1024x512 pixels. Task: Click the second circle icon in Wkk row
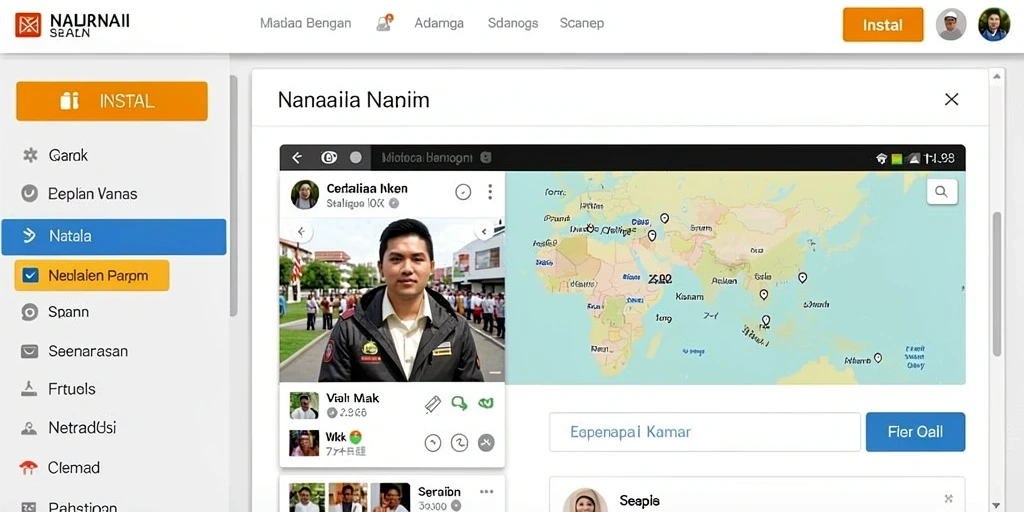pos(460,443)
